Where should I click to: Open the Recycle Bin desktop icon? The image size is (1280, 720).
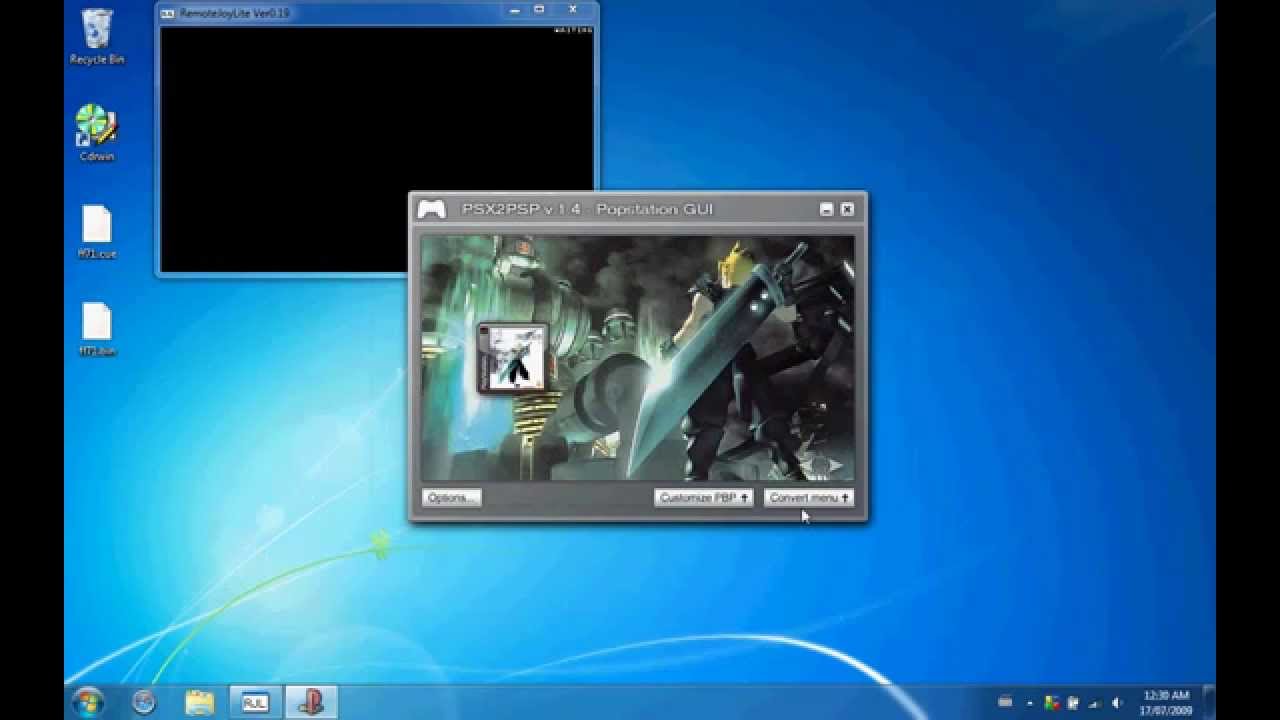click(97, 37)
